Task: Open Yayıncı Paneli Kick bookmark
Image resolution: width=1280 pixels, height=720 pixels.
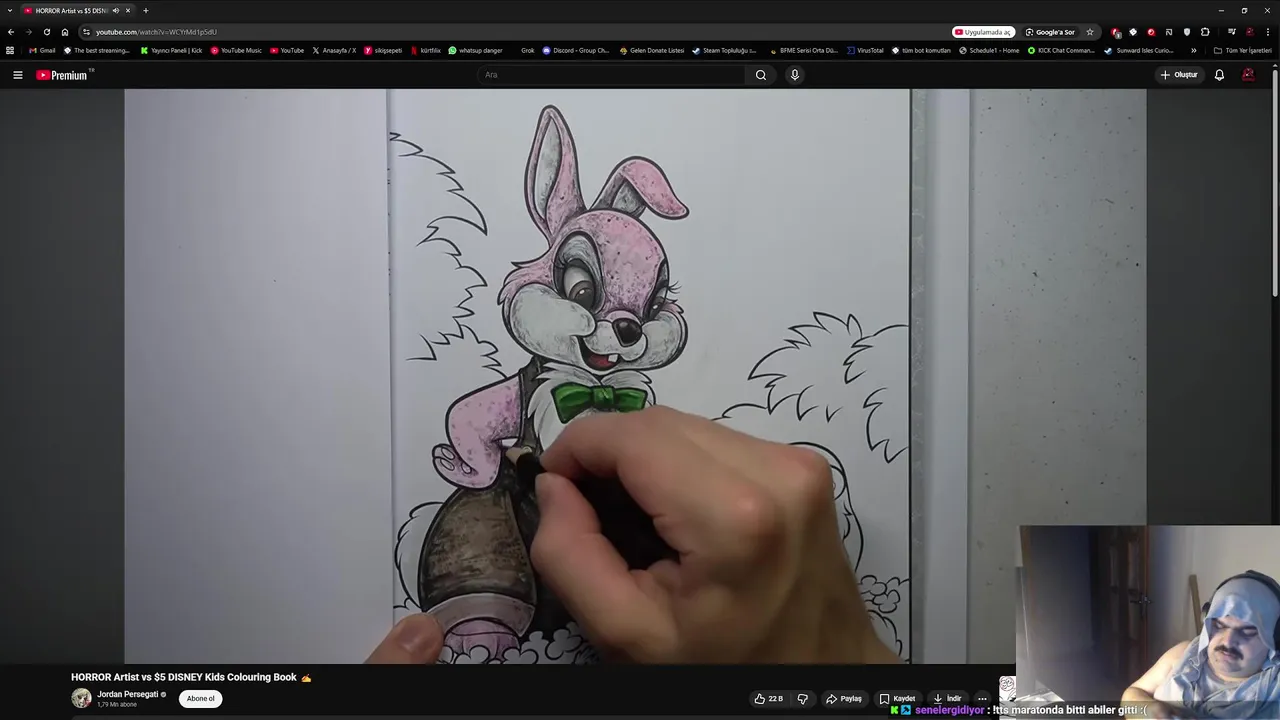Action: (x=171, y=50)
